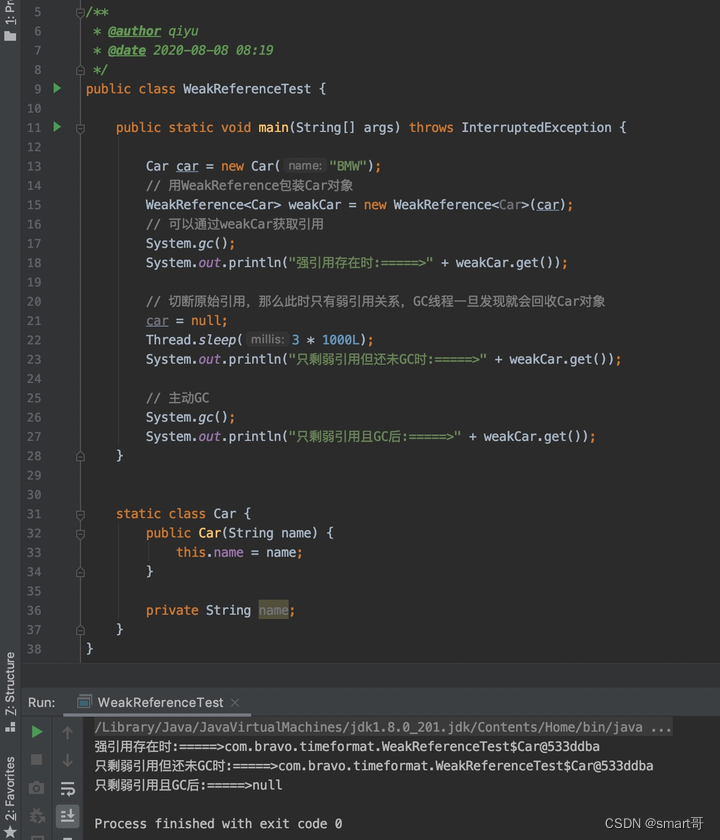720x840 pixels.
Task: Toggle soft-wrap in Run console
Action: (x=68, y=789)
